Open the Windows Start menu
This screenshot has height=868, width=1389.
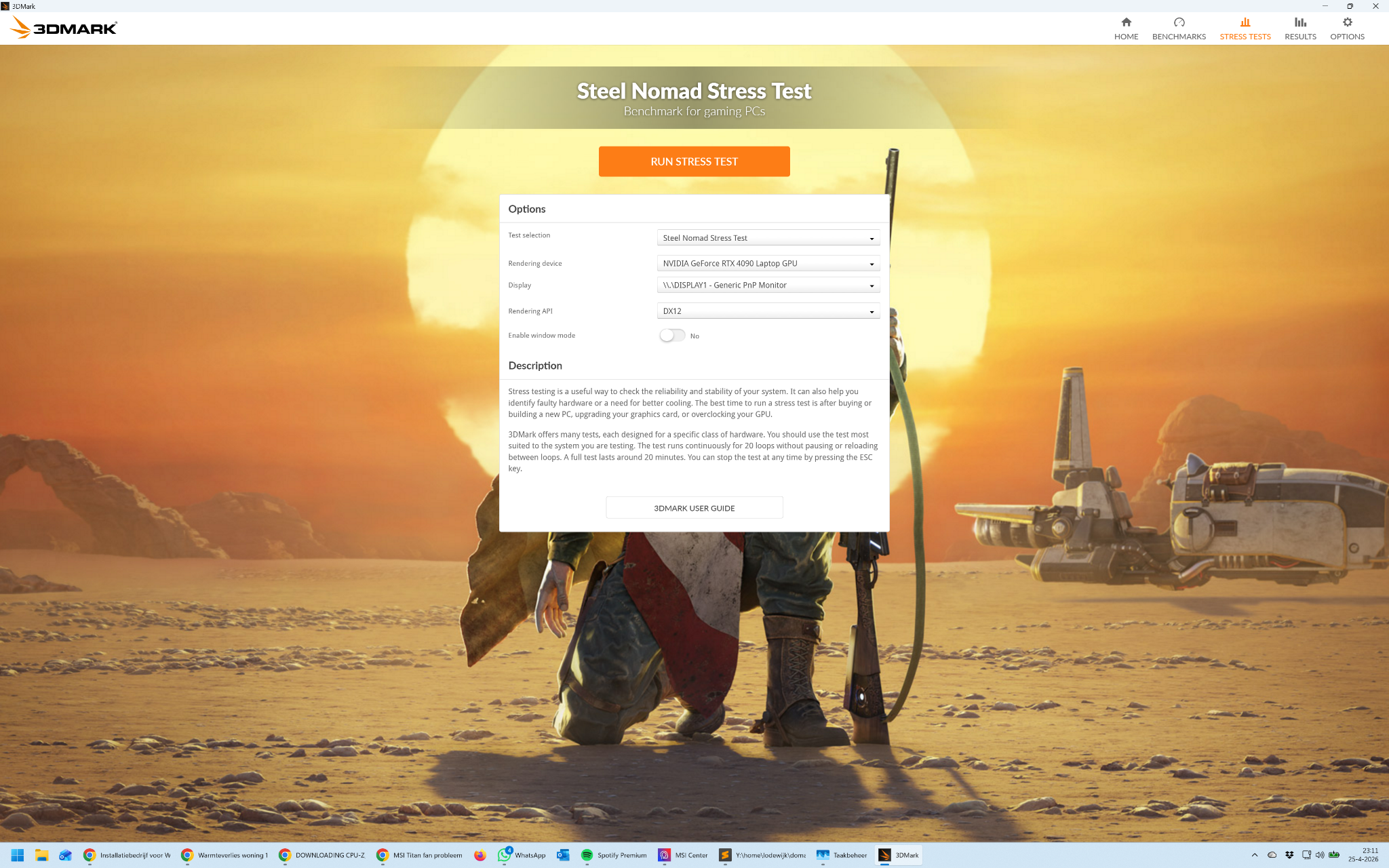(x=18, y=855)
